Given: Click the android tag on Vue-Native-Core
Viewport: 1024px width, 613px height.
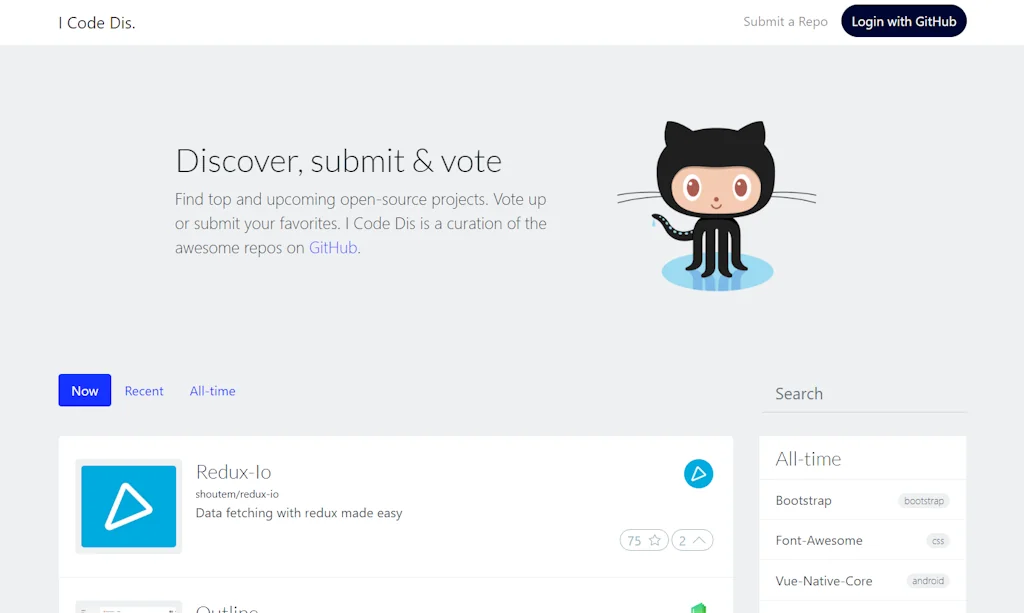Looking at the screenshot, I should coord(928,580).
